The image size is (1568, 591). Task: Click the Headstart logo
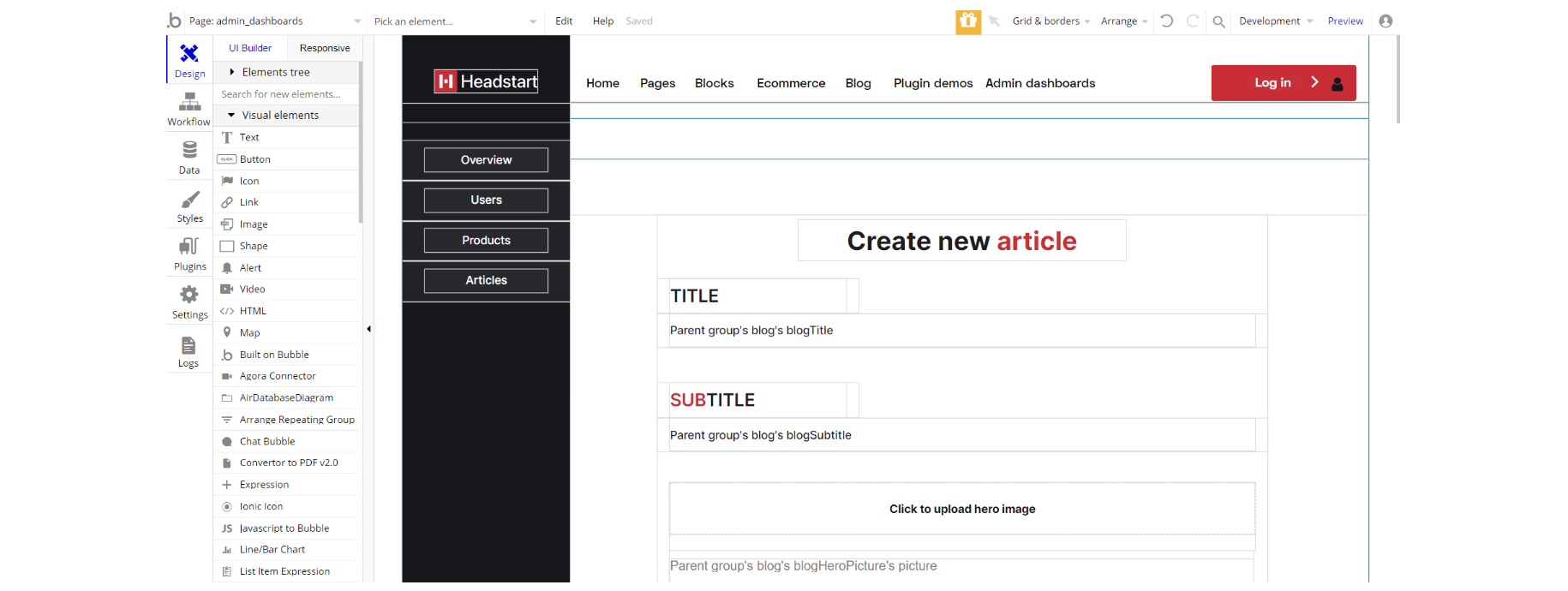click(x=486, y=81)
